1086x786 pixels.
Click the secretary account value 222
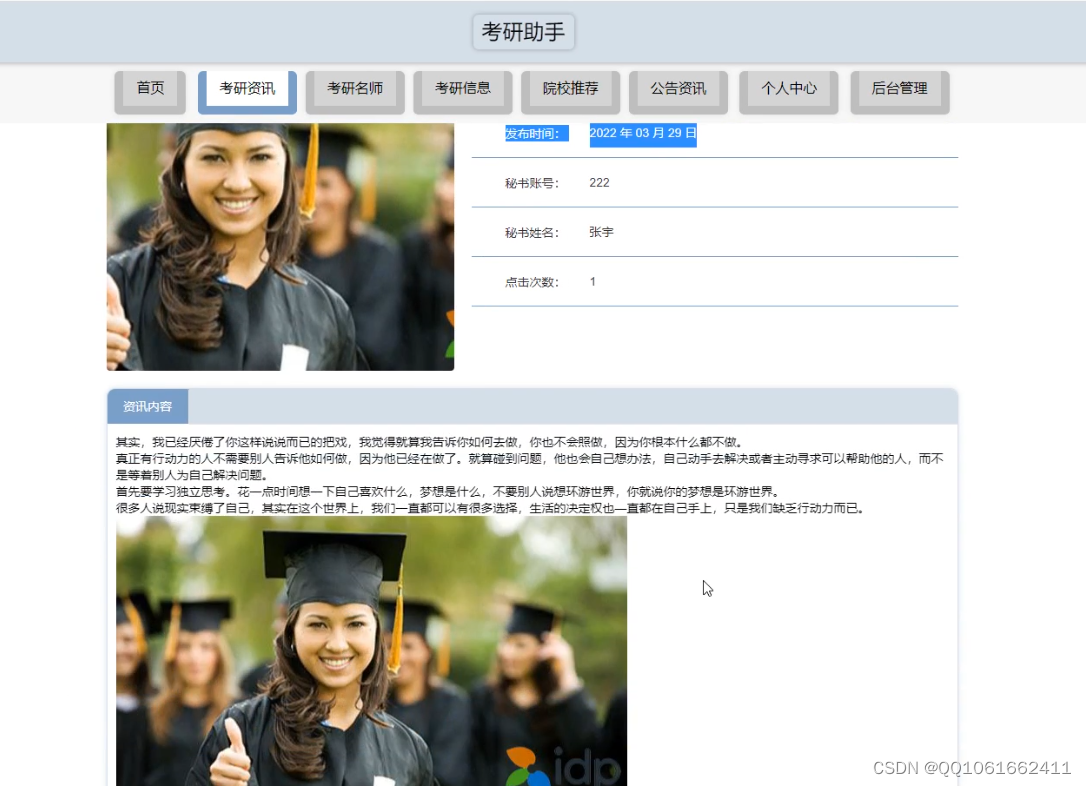[599, 183]
